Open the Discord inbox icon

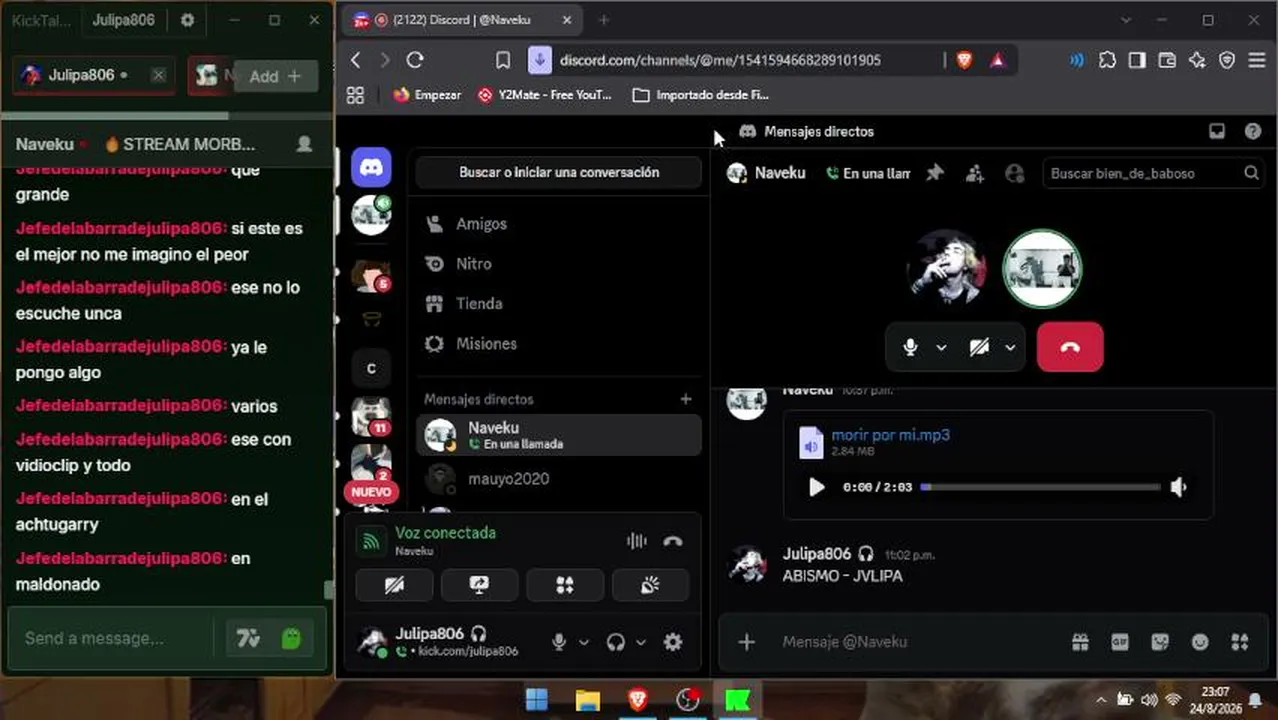[x=1217, y=131]
